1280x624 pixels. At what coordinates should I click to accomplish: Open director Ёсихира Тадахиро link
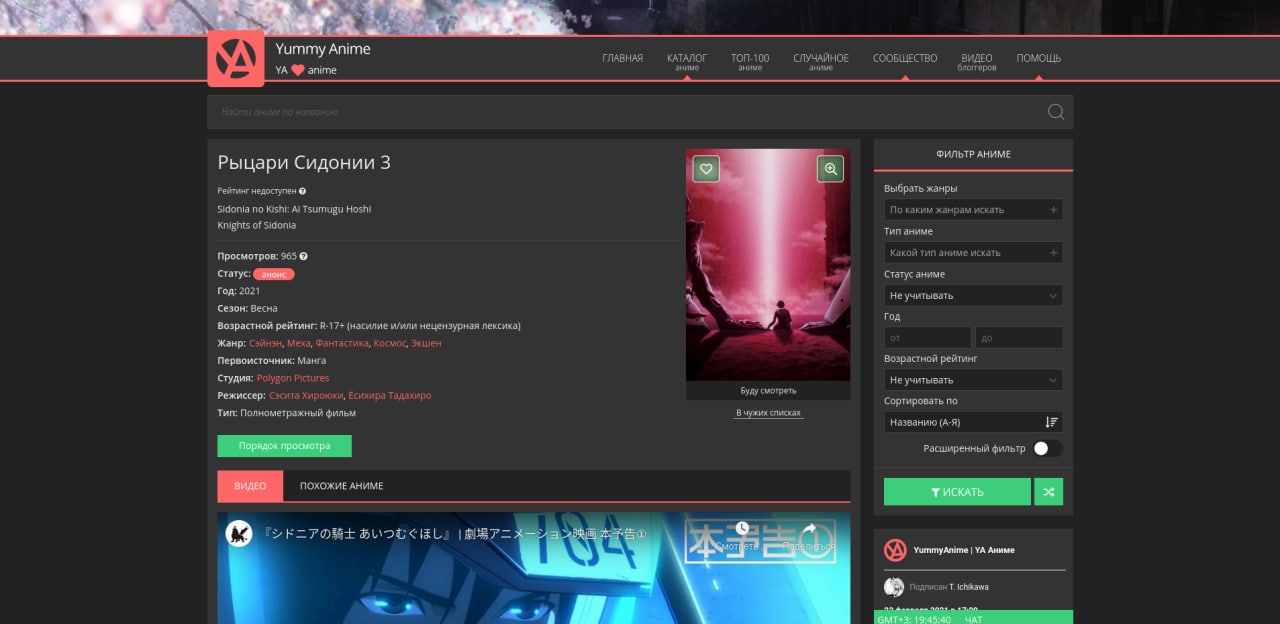click(390, 395)
